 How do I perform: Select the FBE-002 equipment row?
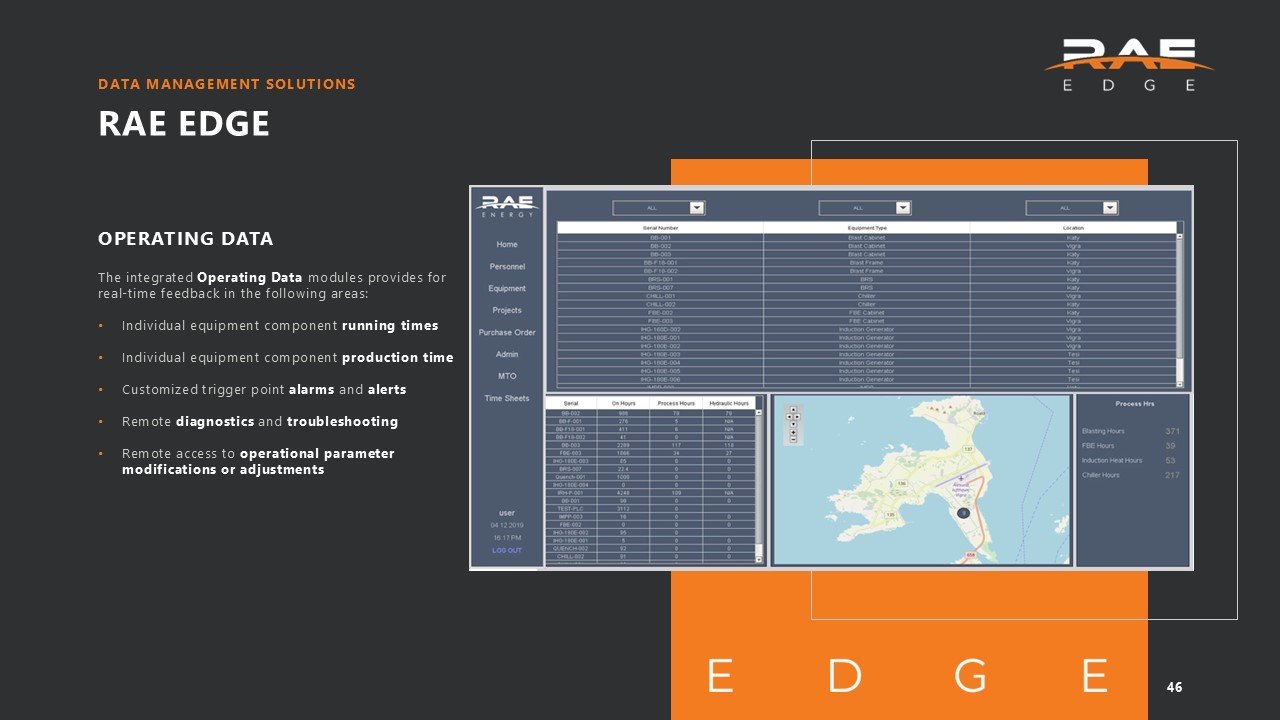867,313
